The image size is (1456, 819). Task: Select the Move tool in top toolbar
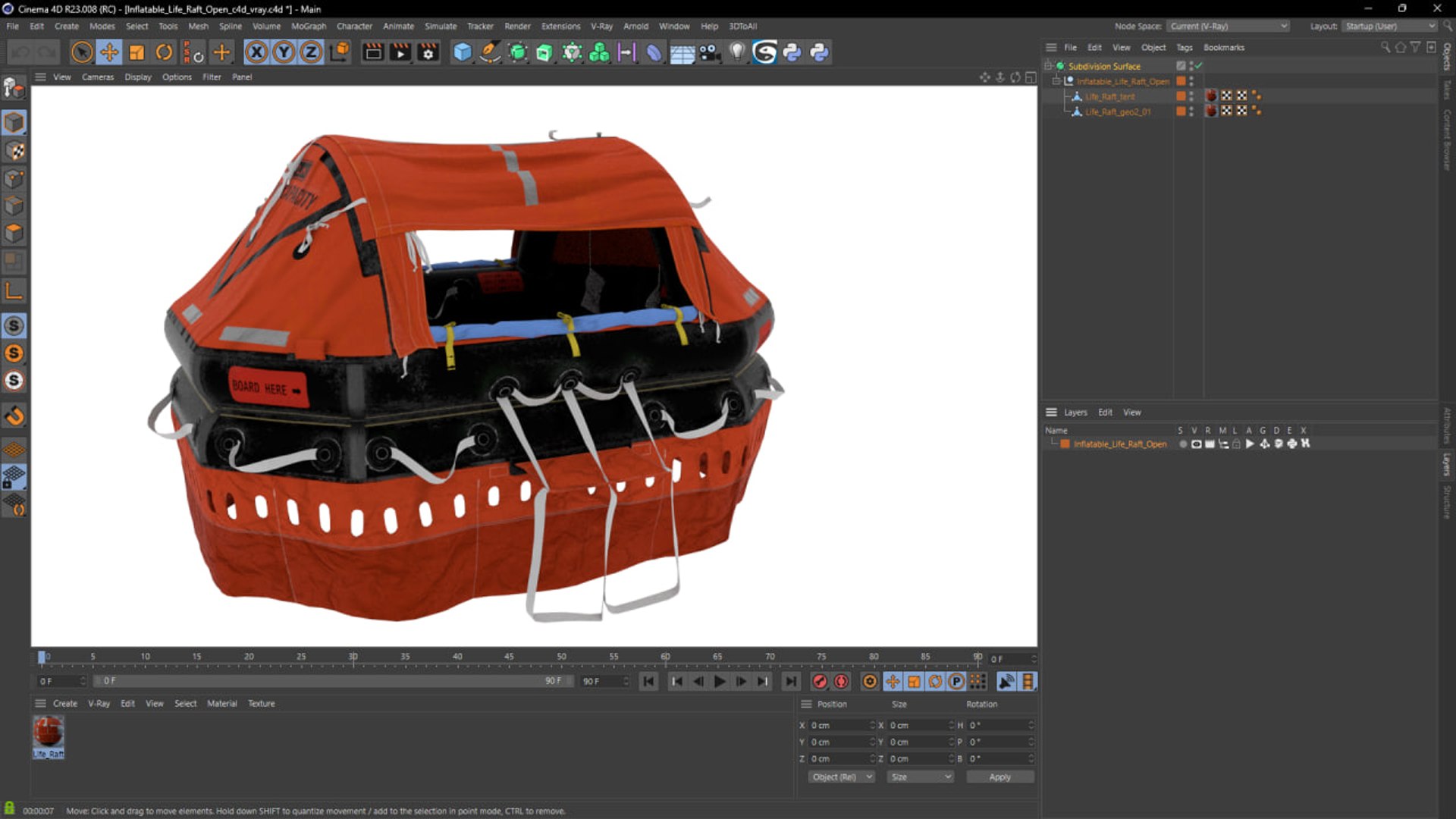coord(109,52)
